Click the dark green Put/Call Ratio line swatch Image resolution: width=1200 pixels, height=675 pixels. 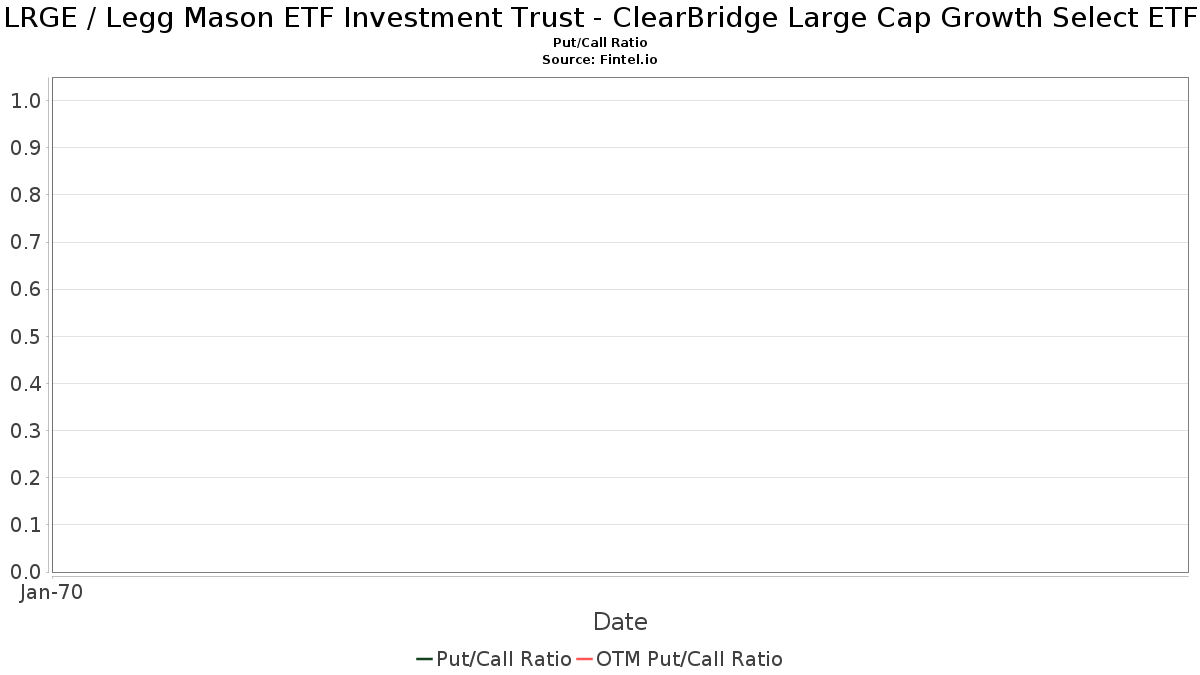point(425,659)
